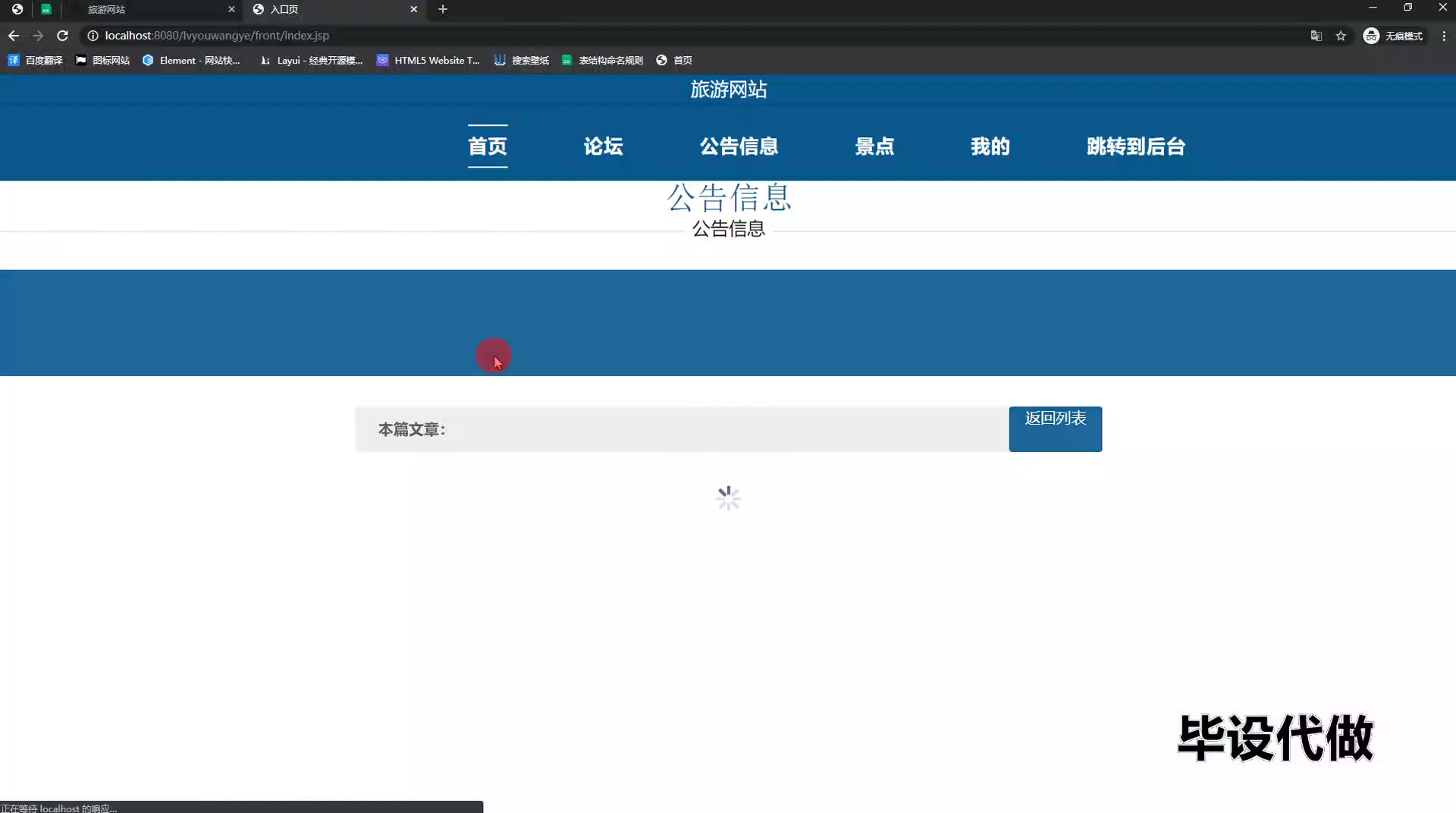The width and height of the screenshot is (1456, 813).
Task: Bookmark this page with the star icon
Action: [1341, 36]
